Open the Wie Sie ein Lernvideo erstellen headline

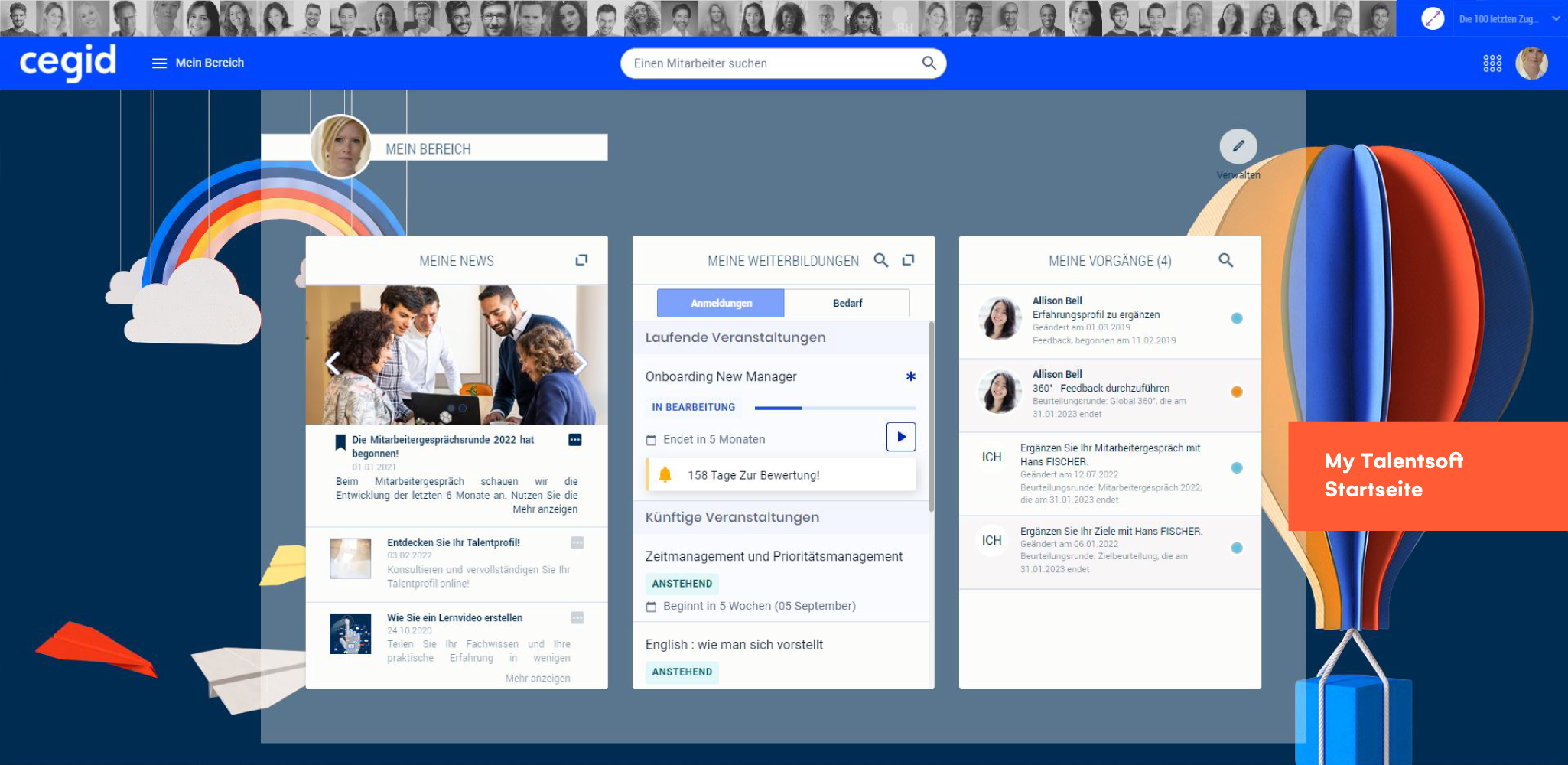tap(455, 617)
